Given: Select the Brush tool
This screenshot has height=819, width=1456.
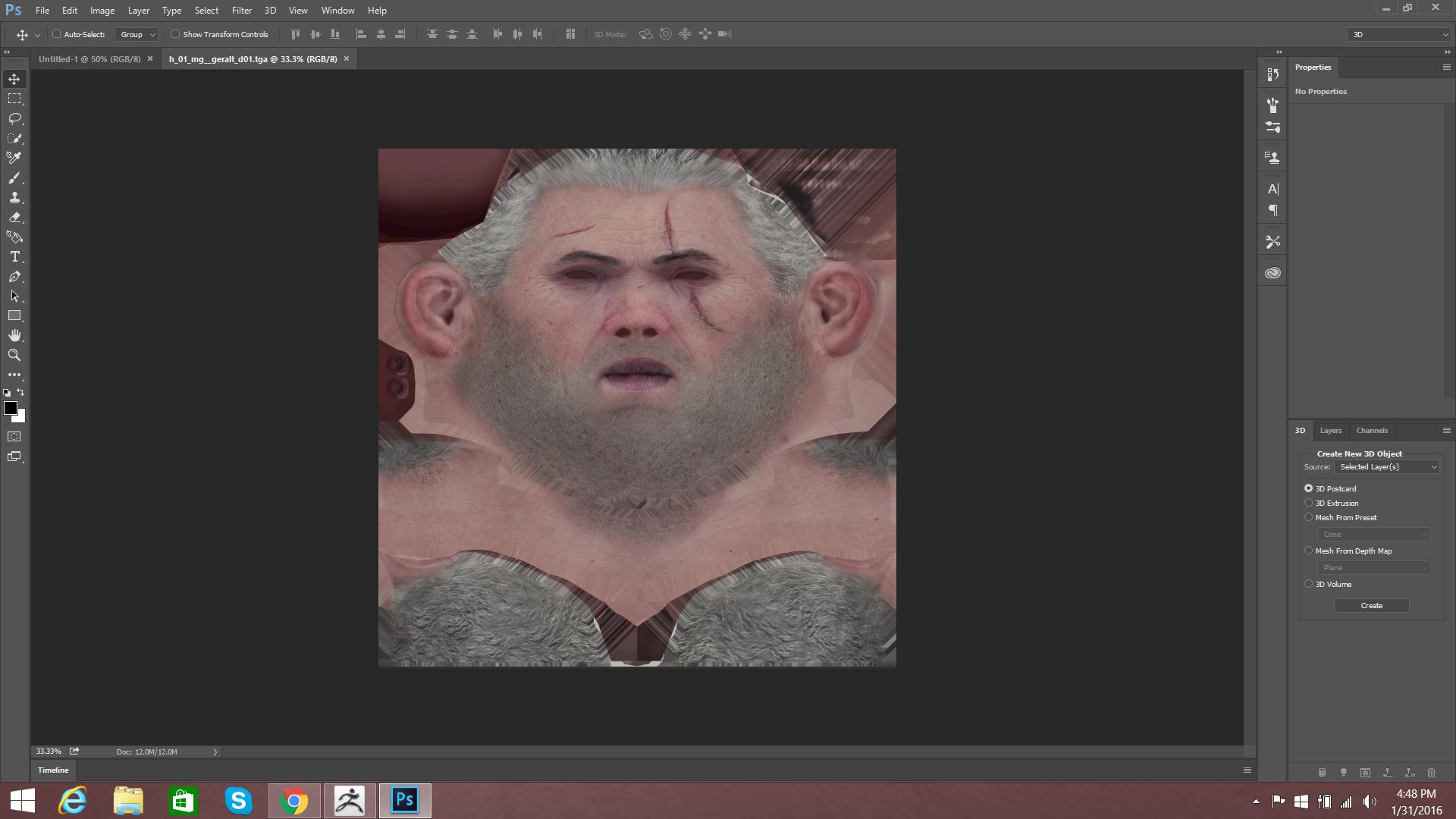Looking at the screenshot, I should 14,177.
